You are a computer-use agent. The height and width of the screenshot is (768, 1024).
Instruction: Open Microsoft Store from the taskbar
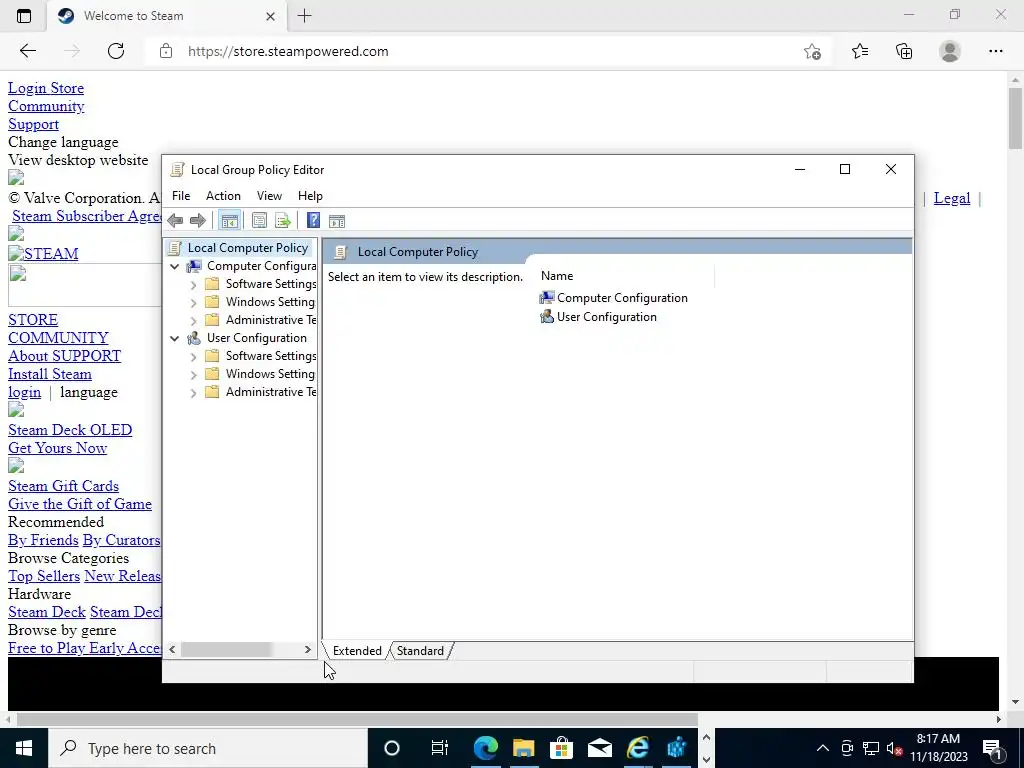tap(561, 748)
